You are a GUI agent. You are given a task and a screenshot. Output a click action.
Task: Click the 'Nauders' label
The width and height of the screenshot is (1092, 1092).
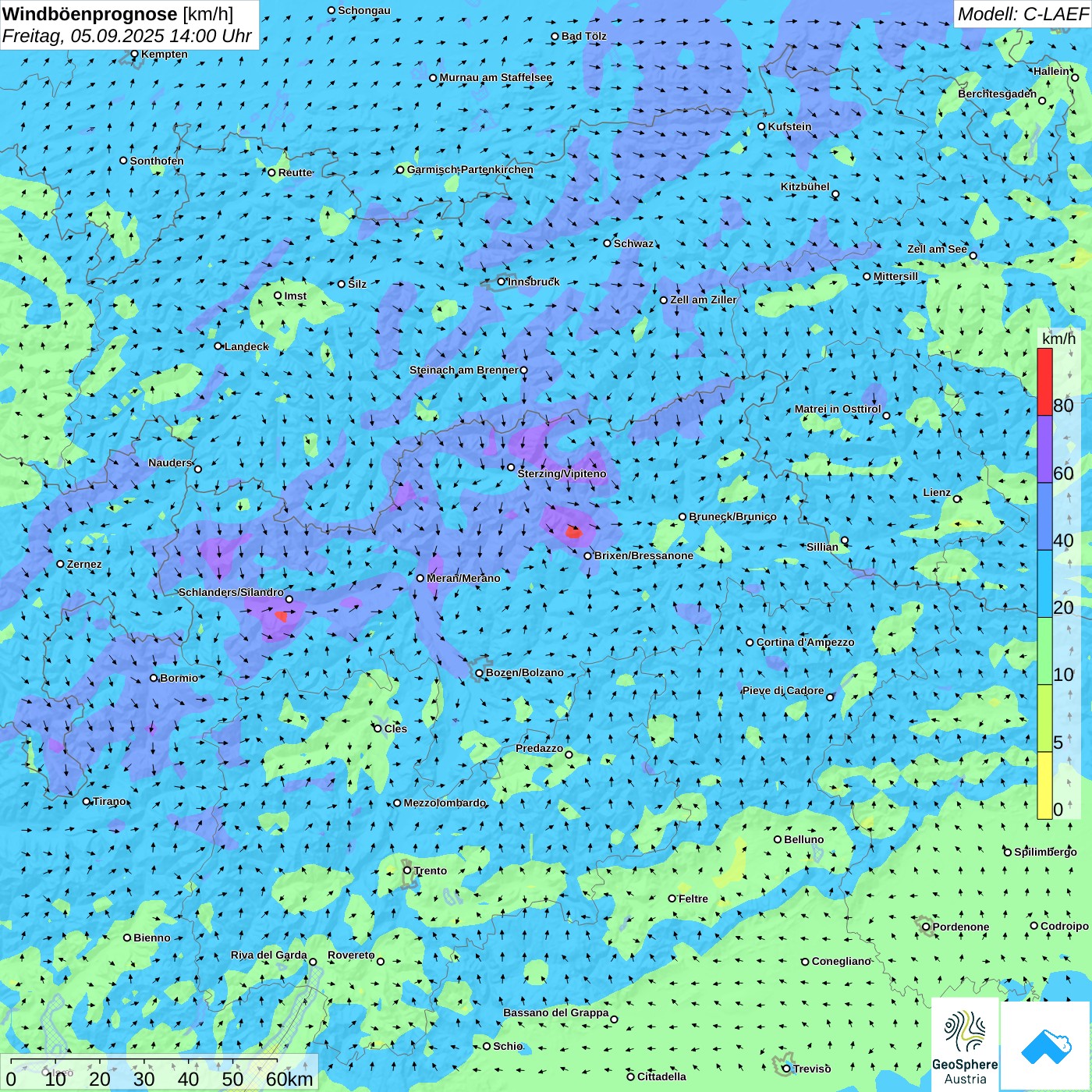170,463
